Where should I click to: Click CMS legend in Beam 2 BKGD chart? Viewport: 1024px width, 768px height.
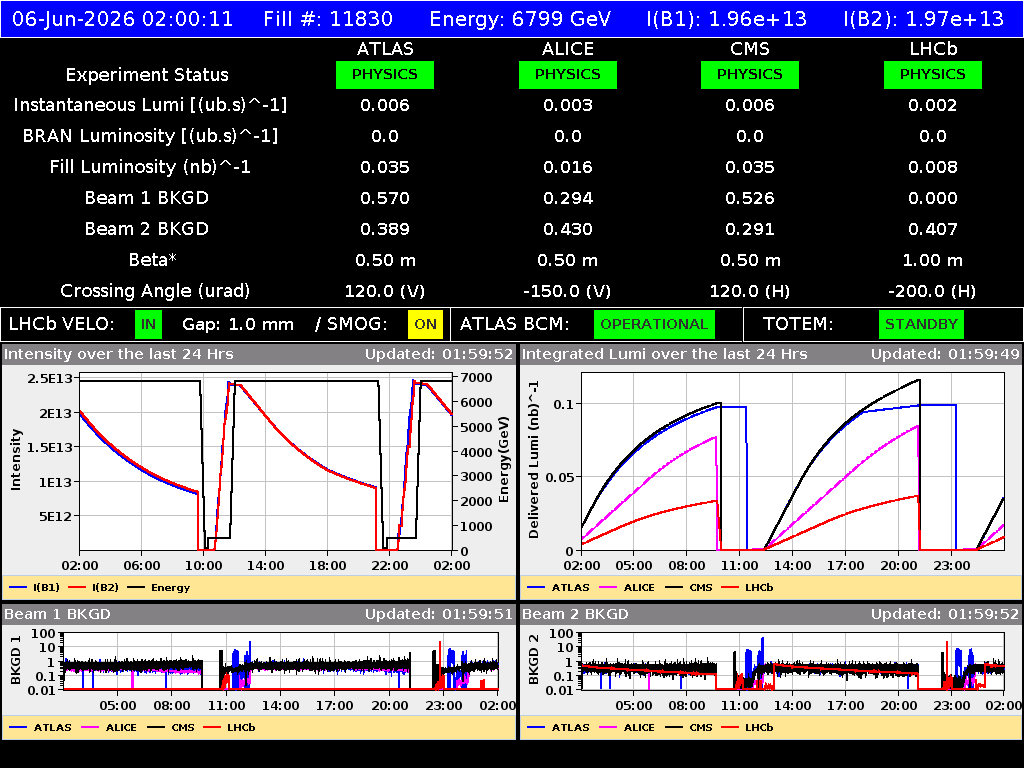689,728
